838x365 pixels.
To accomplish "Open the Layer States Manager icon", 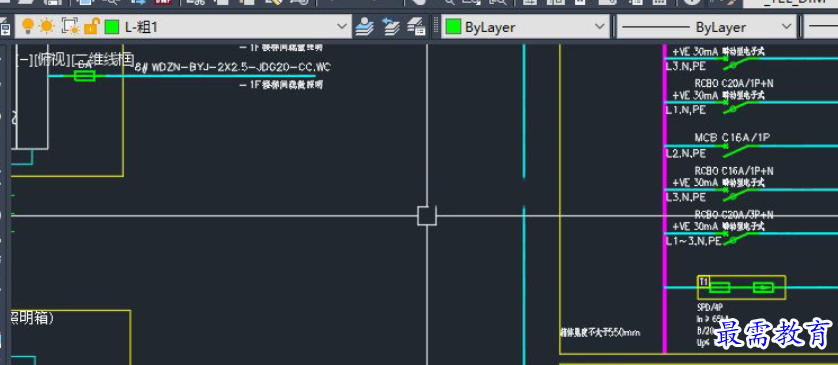I will 415,26.
